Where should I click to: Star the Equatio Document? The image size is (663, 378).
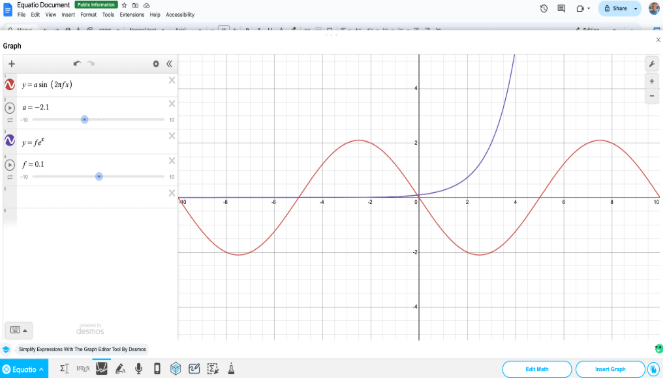coord(124,5)
